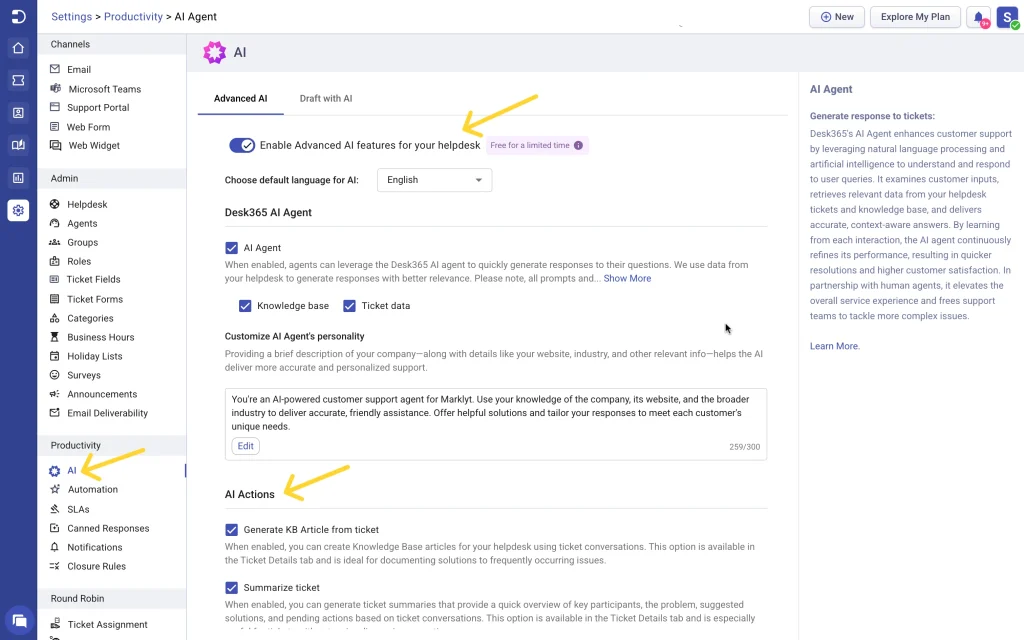Screen dimensions: 1024x640
Task: Select AI in Productivity sidebar
Action: click(x=72, y=470)
